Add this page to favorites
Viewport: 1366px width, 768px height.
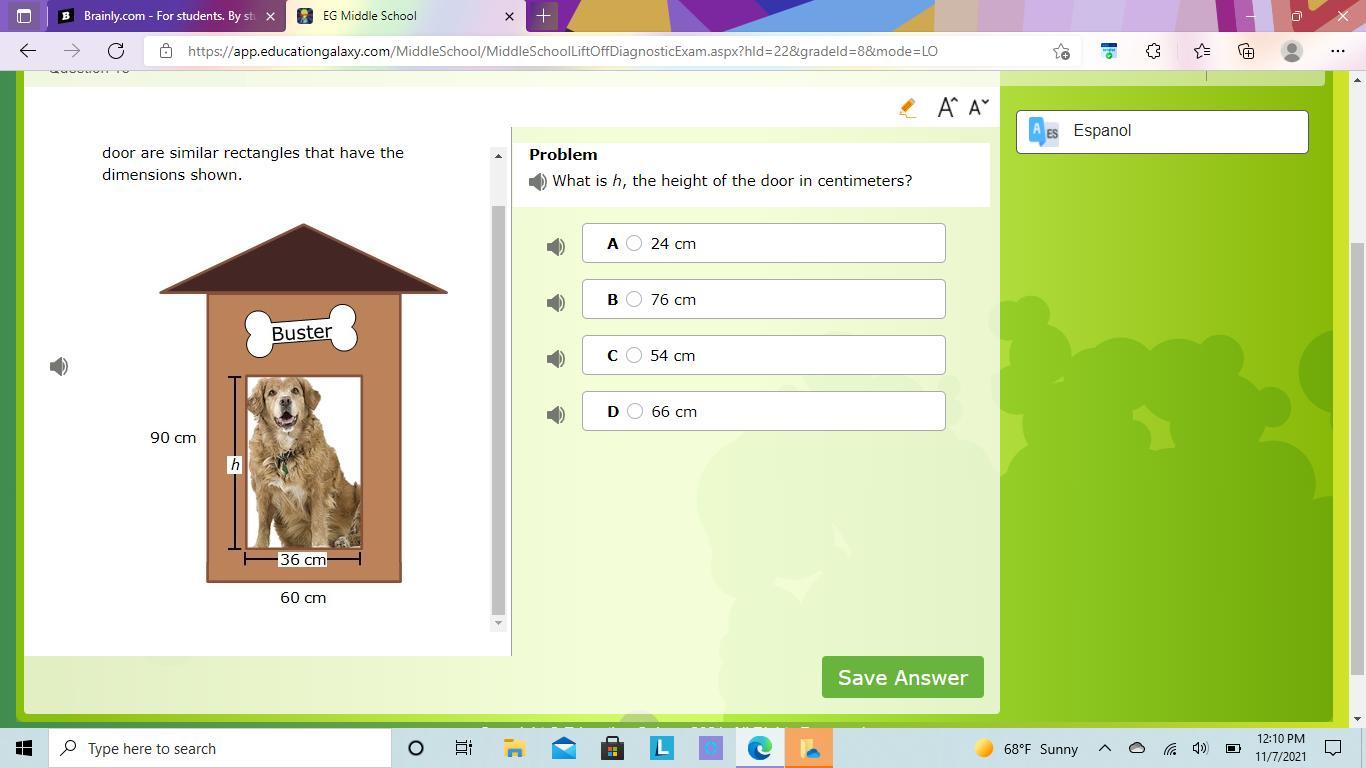tap(1061, 51)
